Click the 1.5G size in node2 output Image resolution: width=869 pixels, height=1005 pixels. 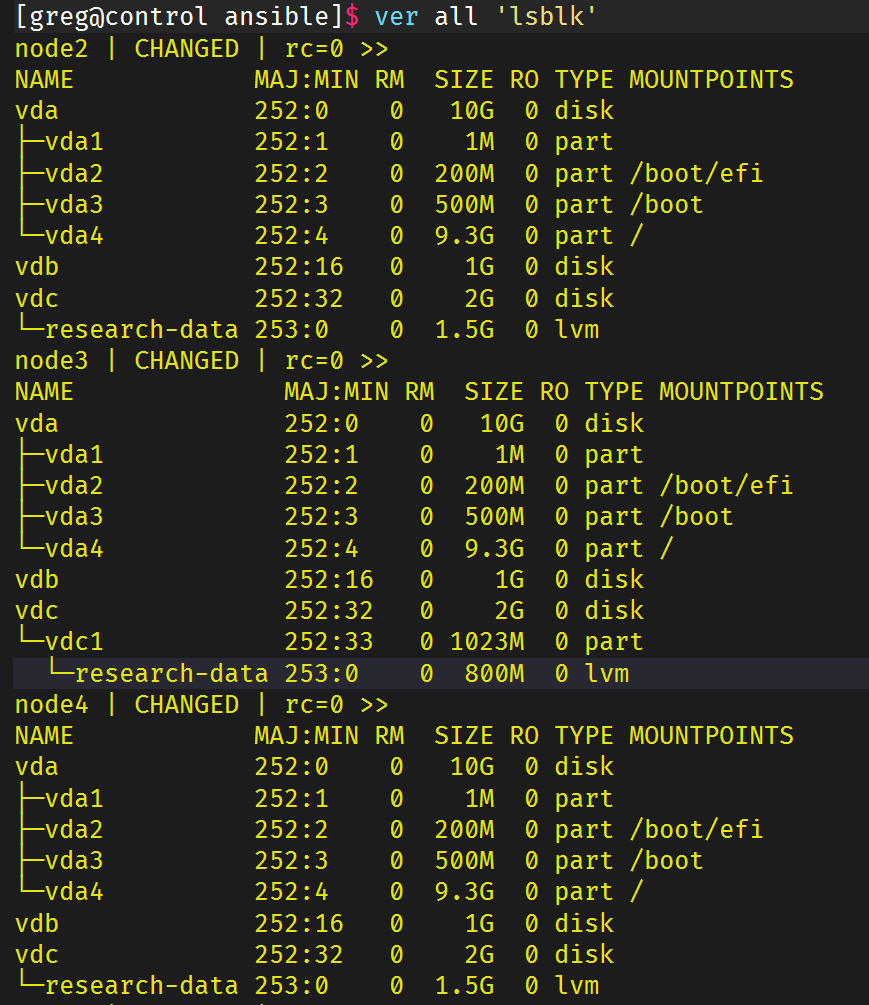point(464,330)
